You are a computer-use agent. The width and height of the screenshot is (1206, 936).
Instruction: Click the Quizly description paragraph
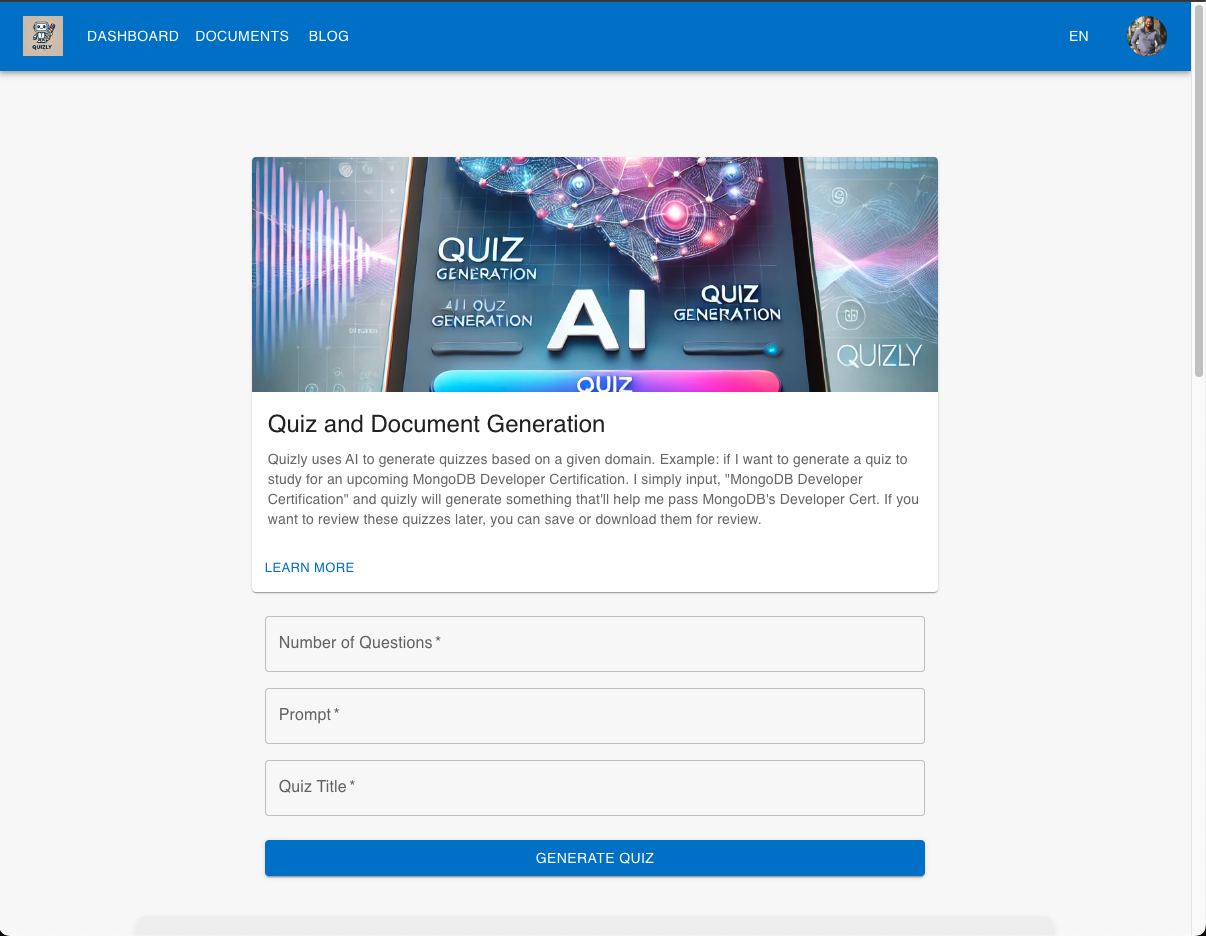pyautogui.click(x=594, y=490)
